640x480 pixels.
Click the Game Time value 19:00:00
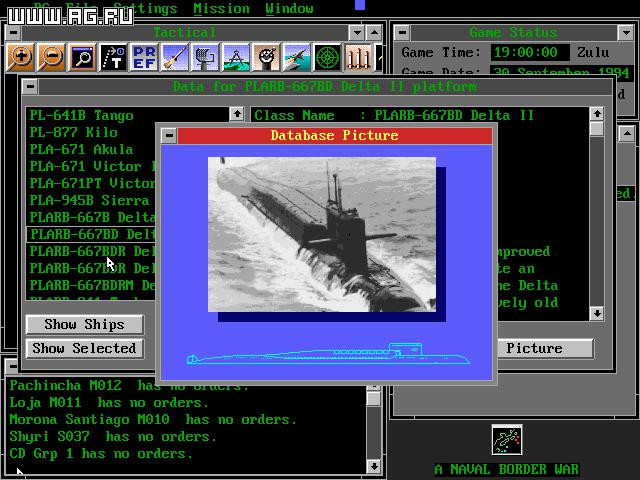coord(530,52)
